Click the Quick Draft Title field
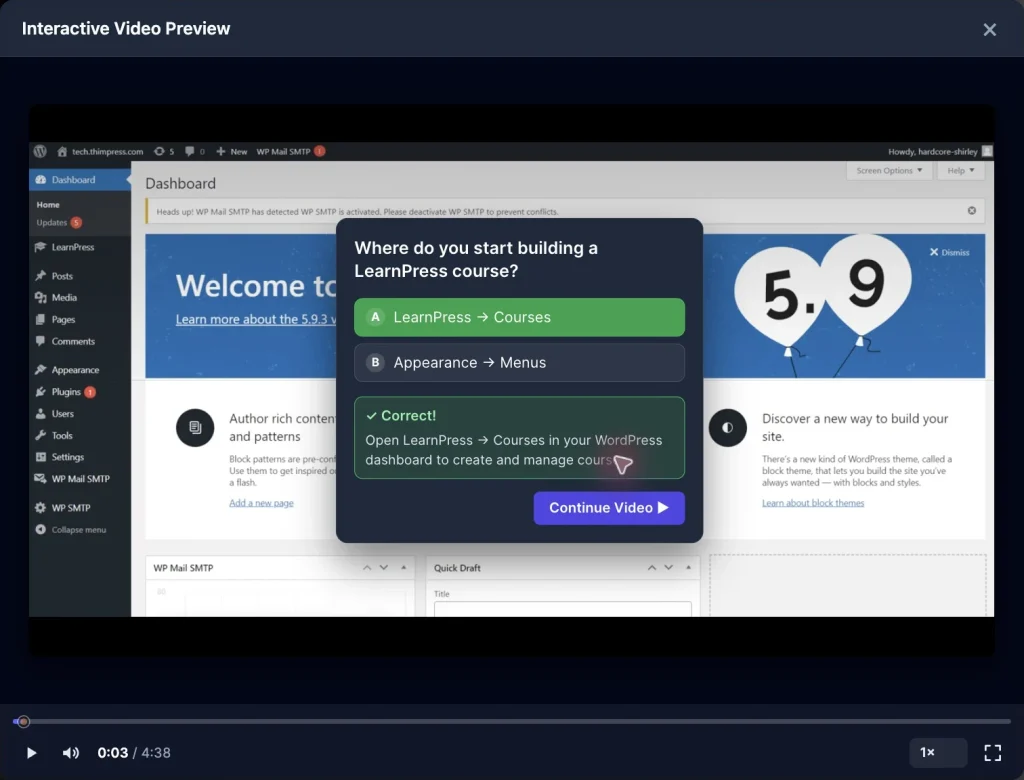This screenshot has height=780, width=1024. click(562, 609)
